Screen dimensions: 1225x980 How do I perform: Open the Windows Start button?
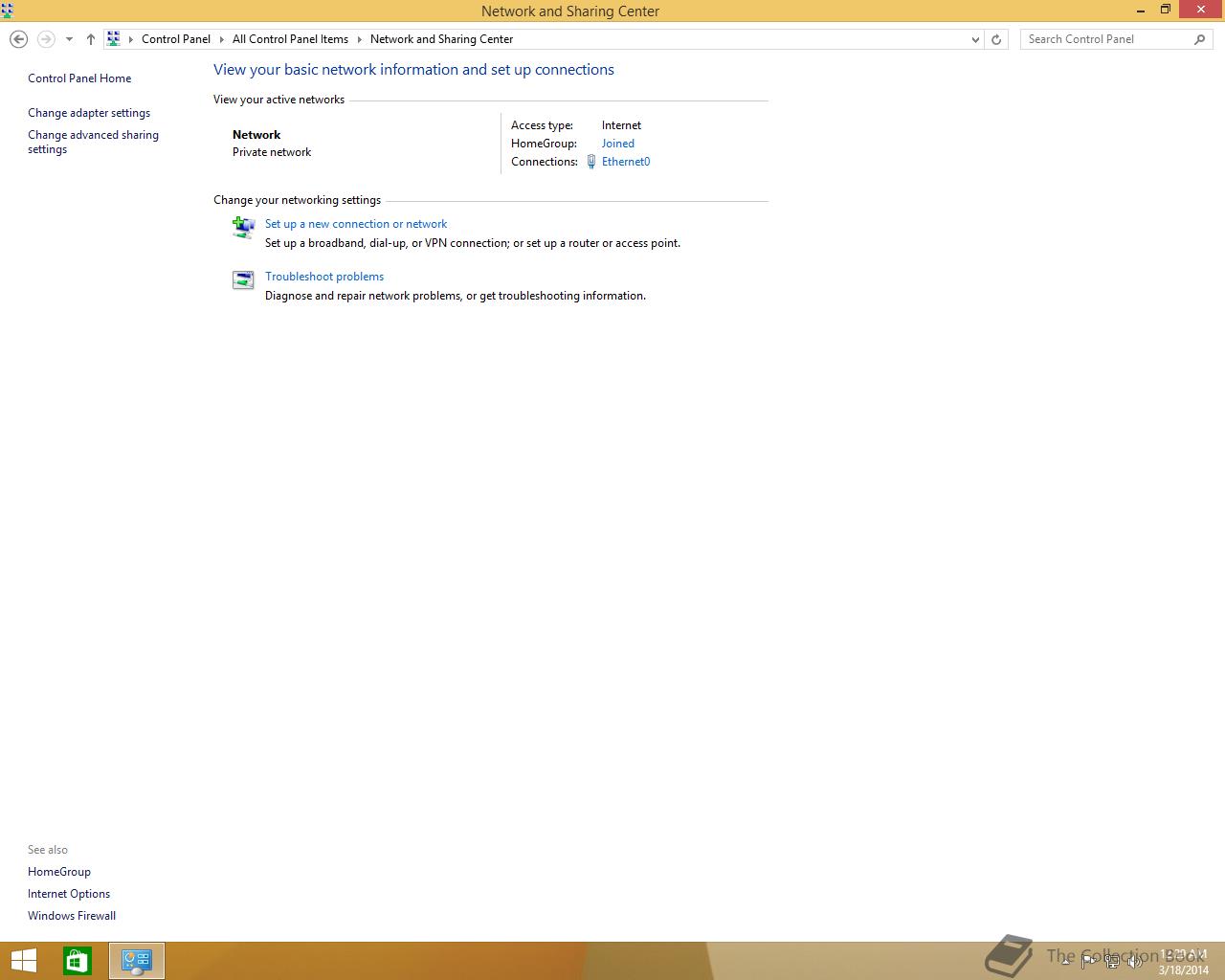(x=24, y=961)
